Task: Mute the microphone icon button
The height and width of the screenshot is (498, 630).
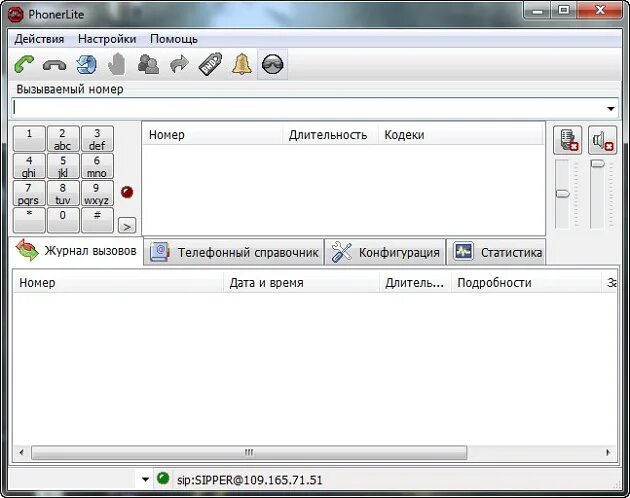Action: (567, 140)
